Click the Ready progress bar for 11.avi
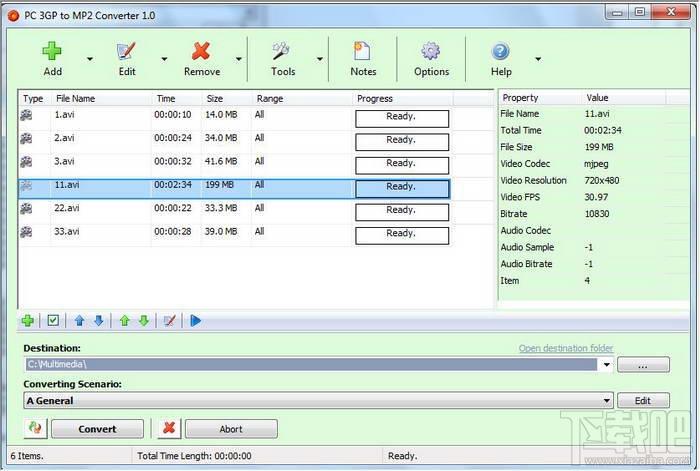The width and height of the screenshot is (700, 471). [x=402, y=188]
